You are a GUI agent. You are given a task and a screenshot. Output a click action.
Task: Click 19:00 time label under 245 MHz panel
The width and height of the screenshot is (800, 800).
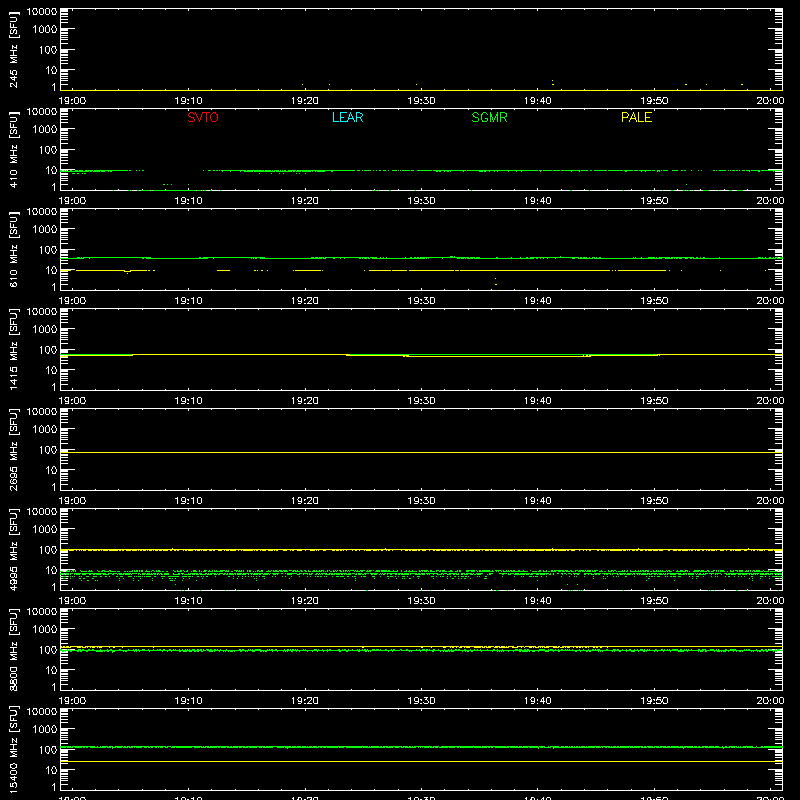tap(72, 101)
